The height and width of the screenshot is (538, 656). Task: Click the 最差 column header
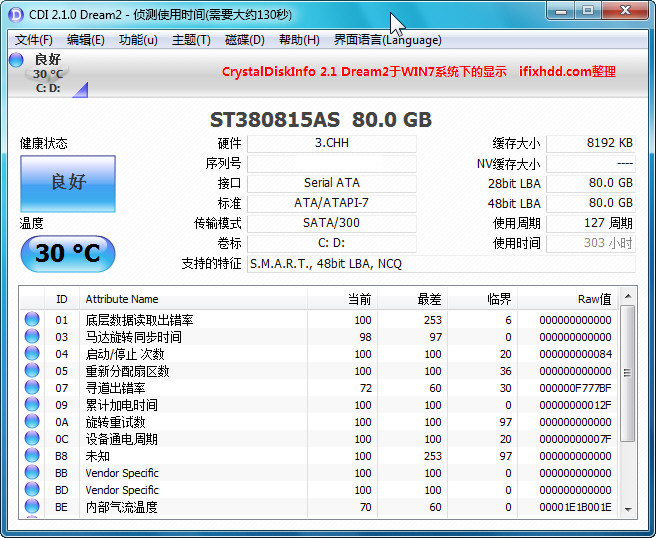point(413,299)
